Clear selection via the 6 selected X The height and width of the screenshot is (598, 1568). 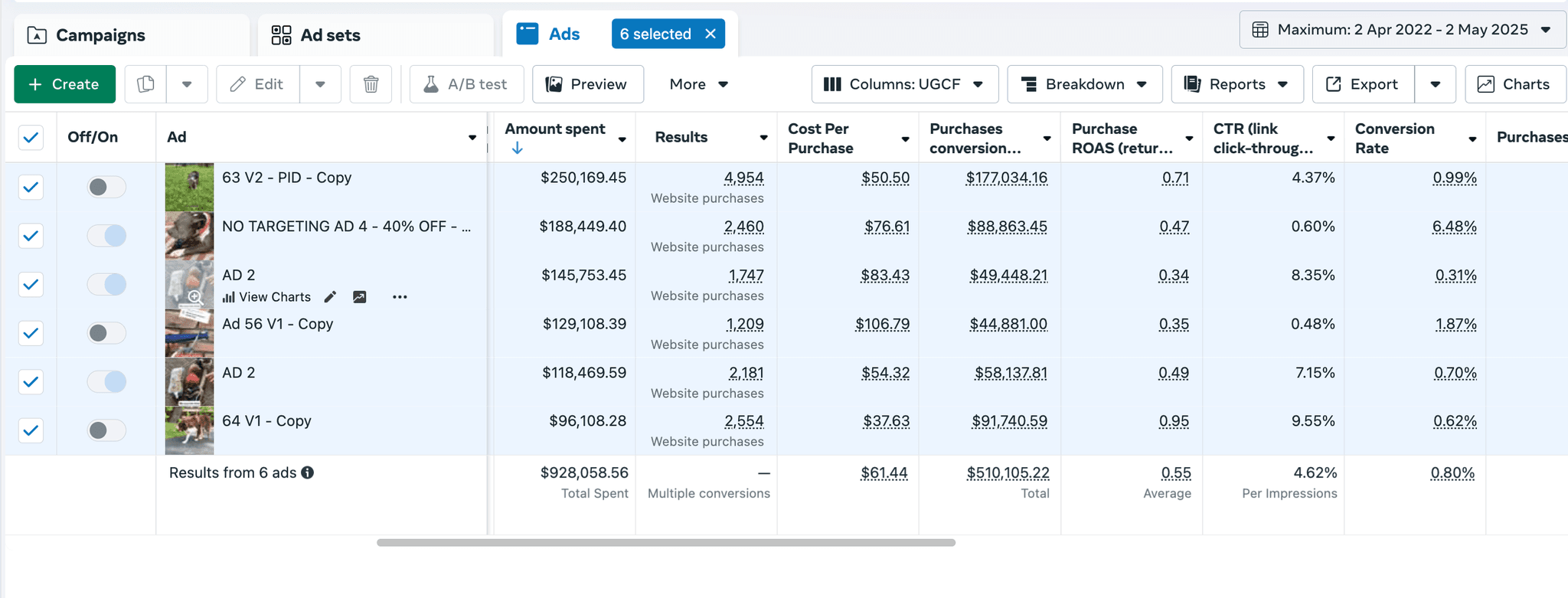point(710,34)
